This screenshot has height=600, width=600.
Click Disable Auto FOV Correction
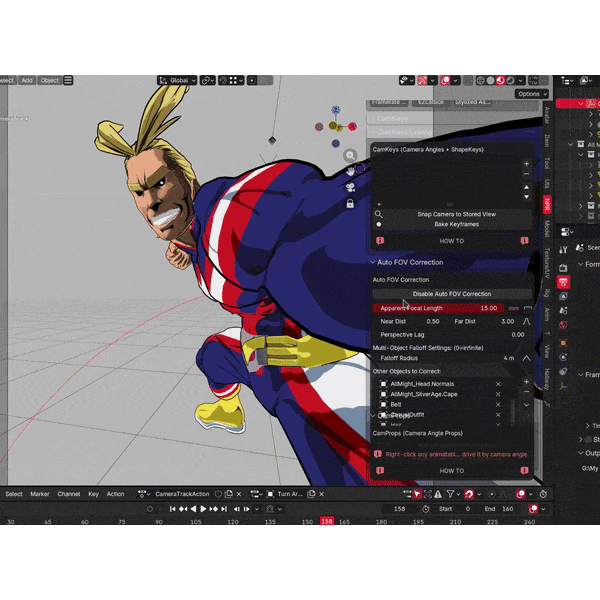click(452, 294)
